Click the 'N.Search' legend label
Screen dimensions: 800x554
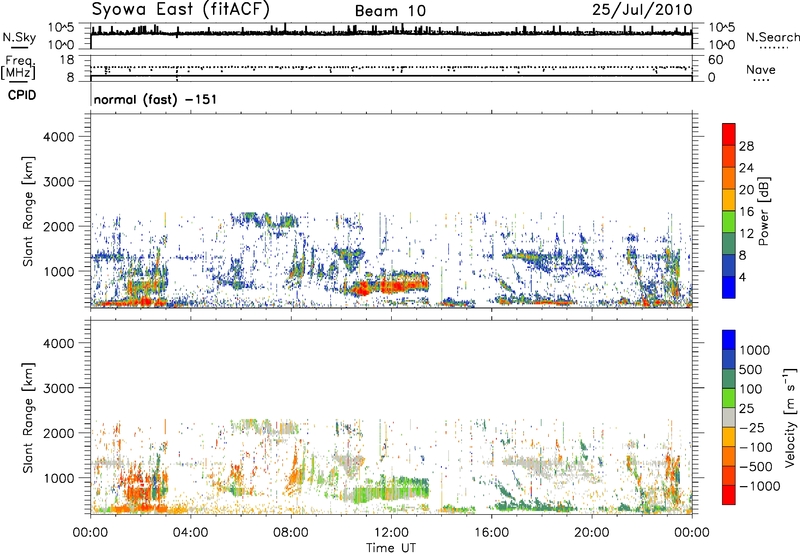click(x=772, y=37)
